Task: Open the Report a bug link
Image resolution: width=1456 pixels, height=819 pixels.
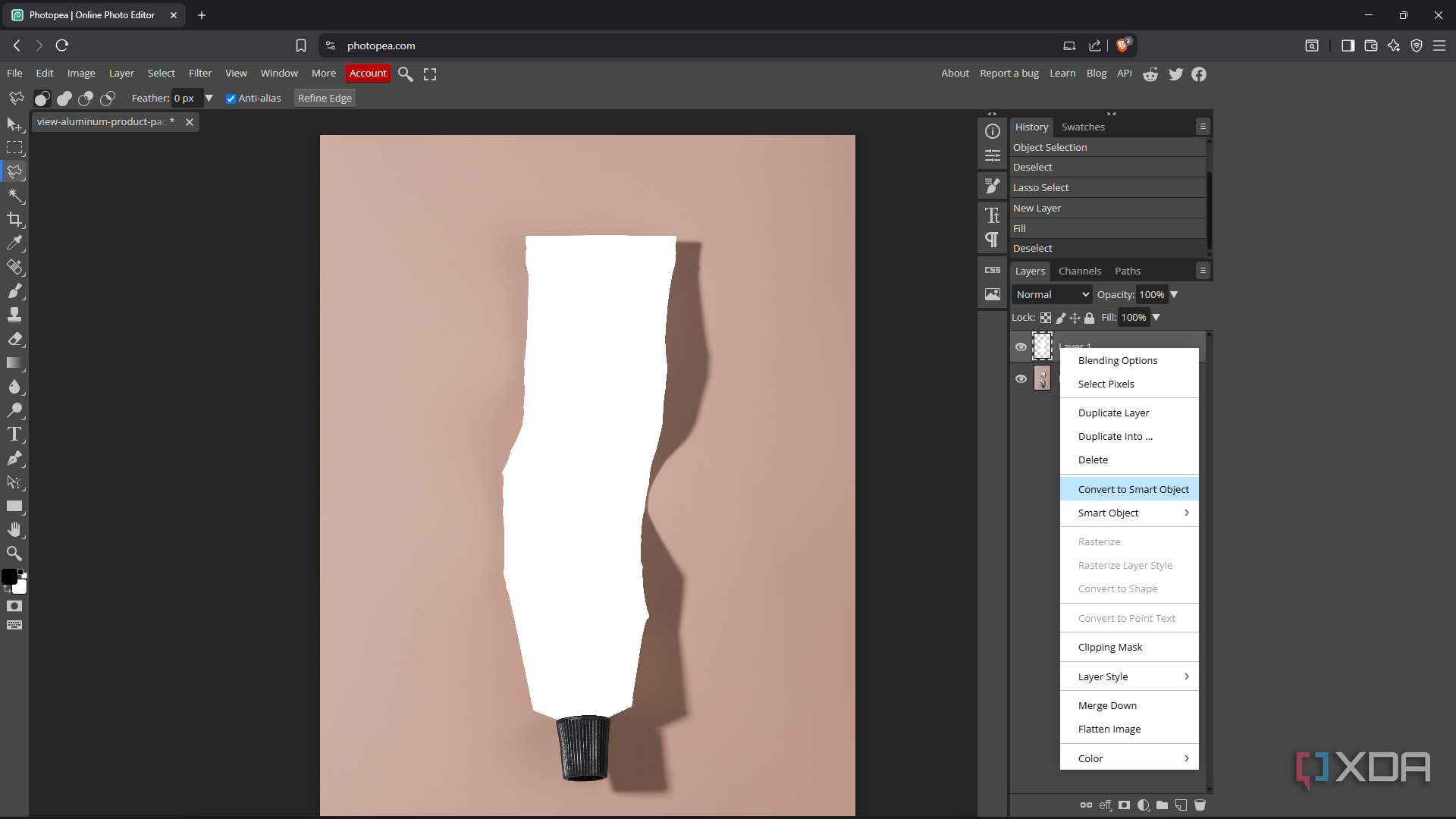Action: (x=1009, y=74)
